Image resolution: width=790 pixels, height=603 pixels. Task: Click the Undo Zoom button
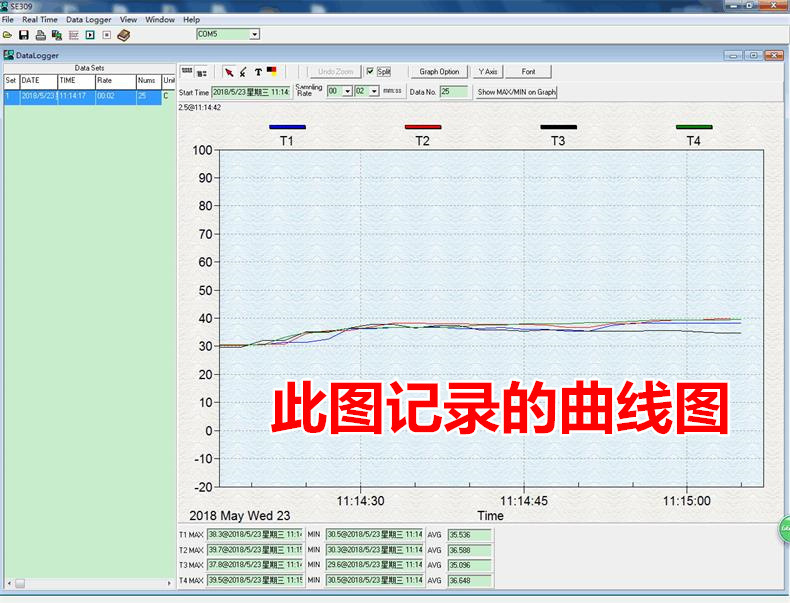tap(336, 72)
